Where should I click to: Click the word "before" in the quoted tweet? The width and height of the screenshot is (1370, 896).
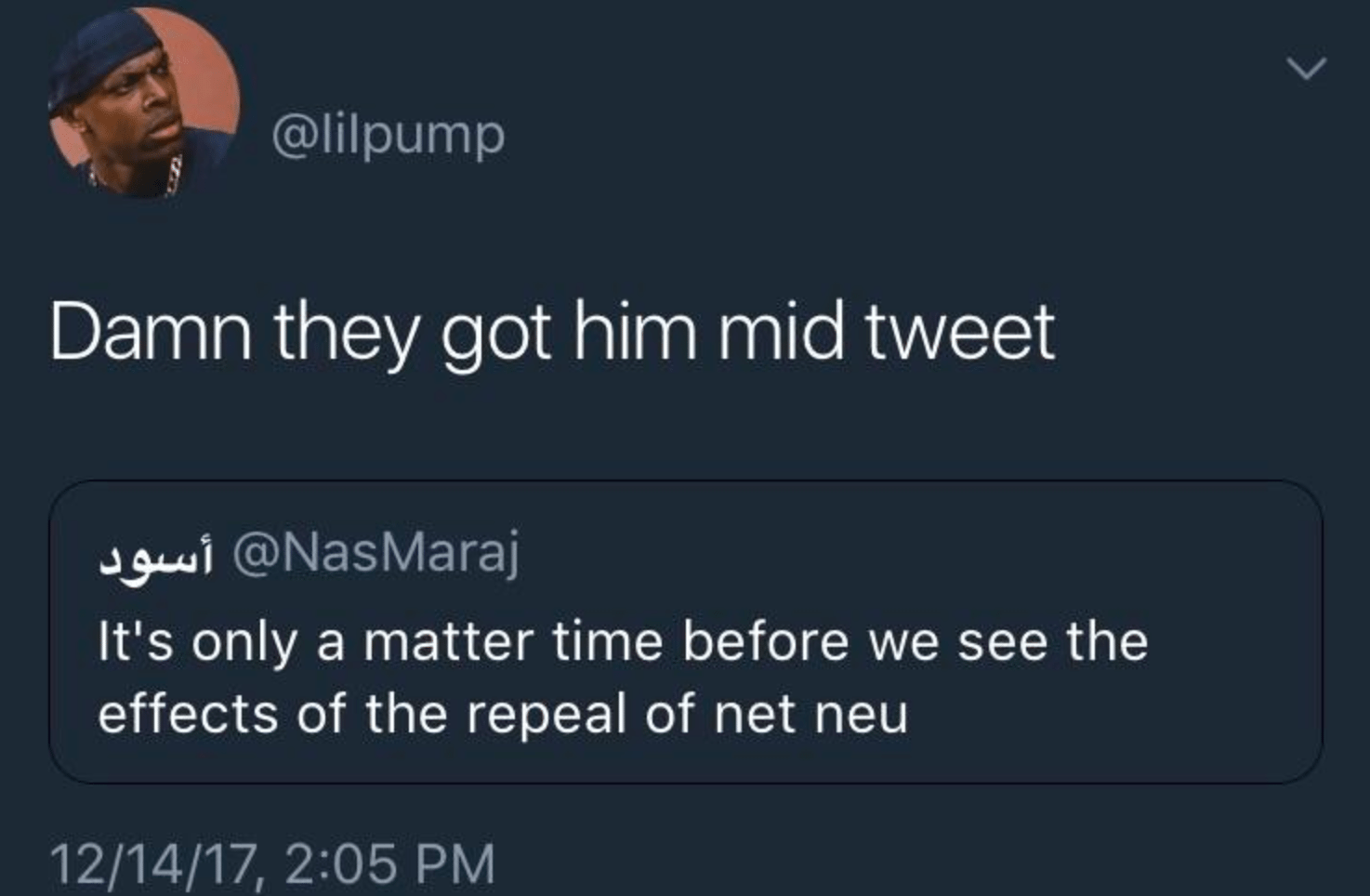(x=765, y=642)
